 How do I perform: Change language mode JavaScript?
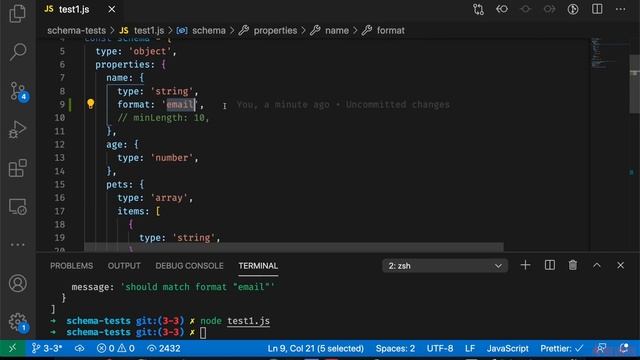507,348
